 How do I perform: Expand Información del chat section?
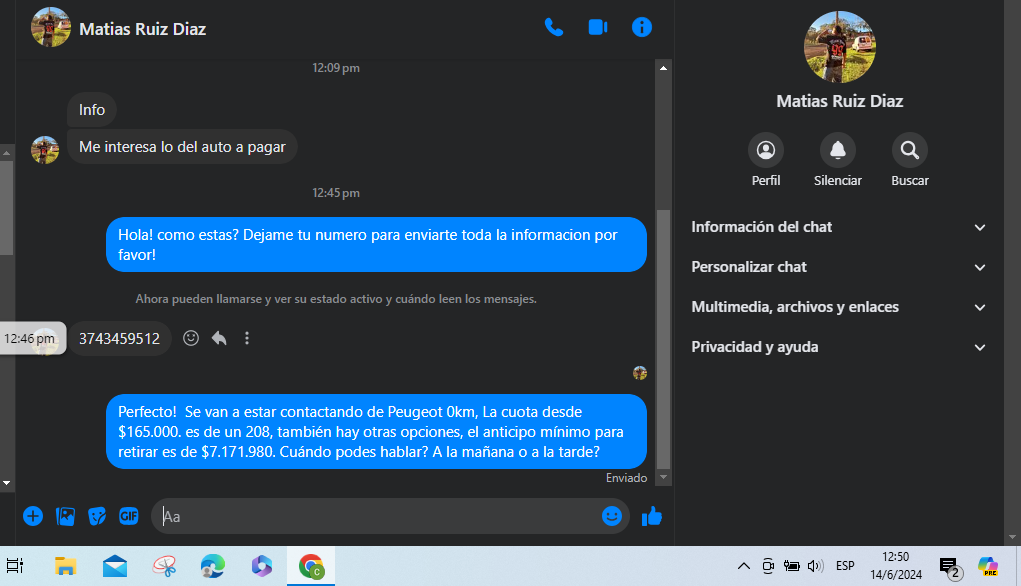point(838,227)
